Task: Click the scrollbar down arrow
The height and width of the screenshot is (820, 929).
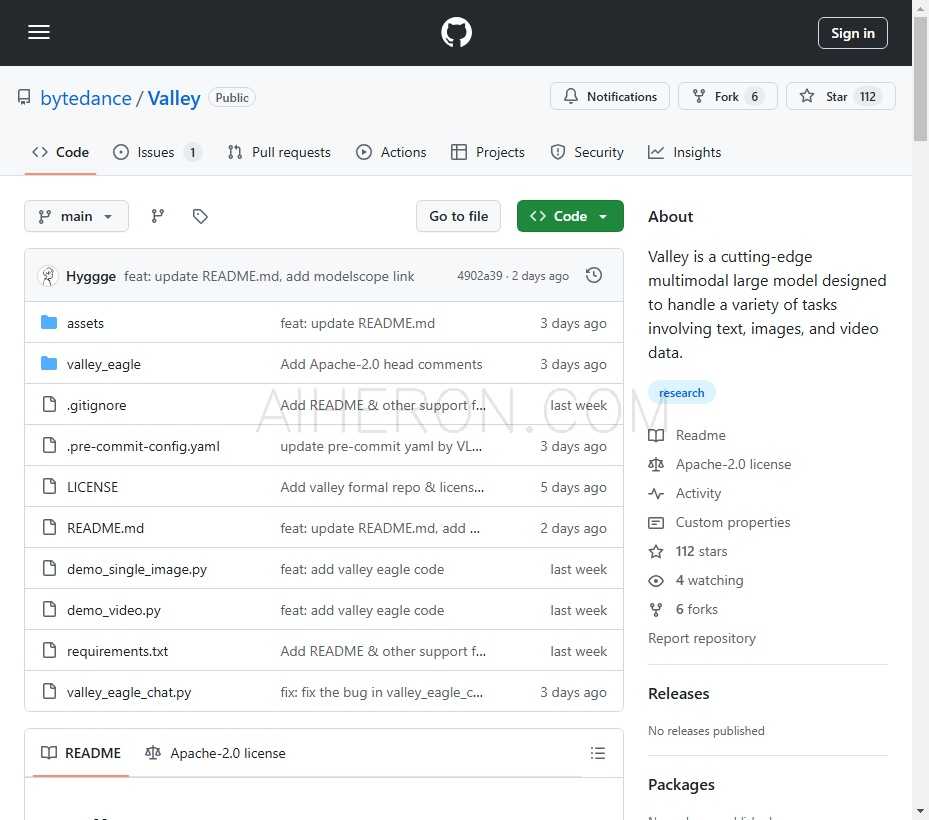Action: click(x=920, y=811)
